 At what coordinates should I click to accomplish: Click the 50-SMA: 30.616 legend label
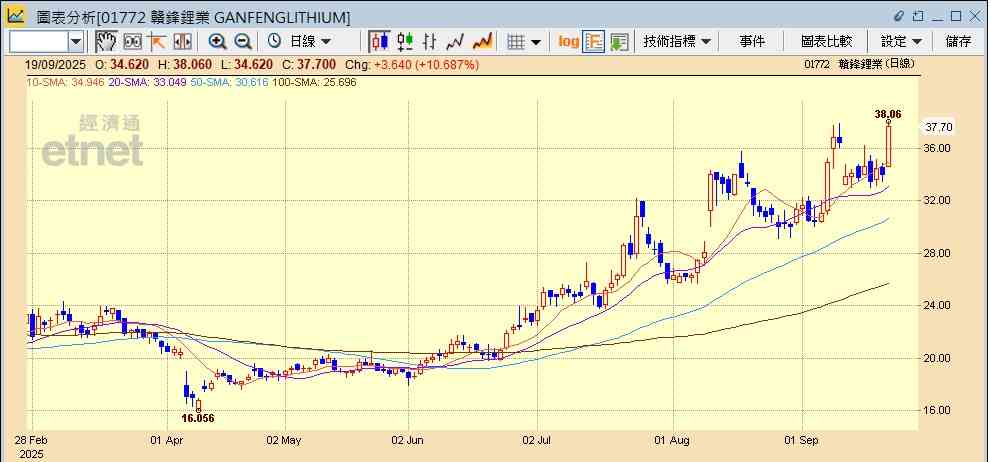click(x=229, y=82)
